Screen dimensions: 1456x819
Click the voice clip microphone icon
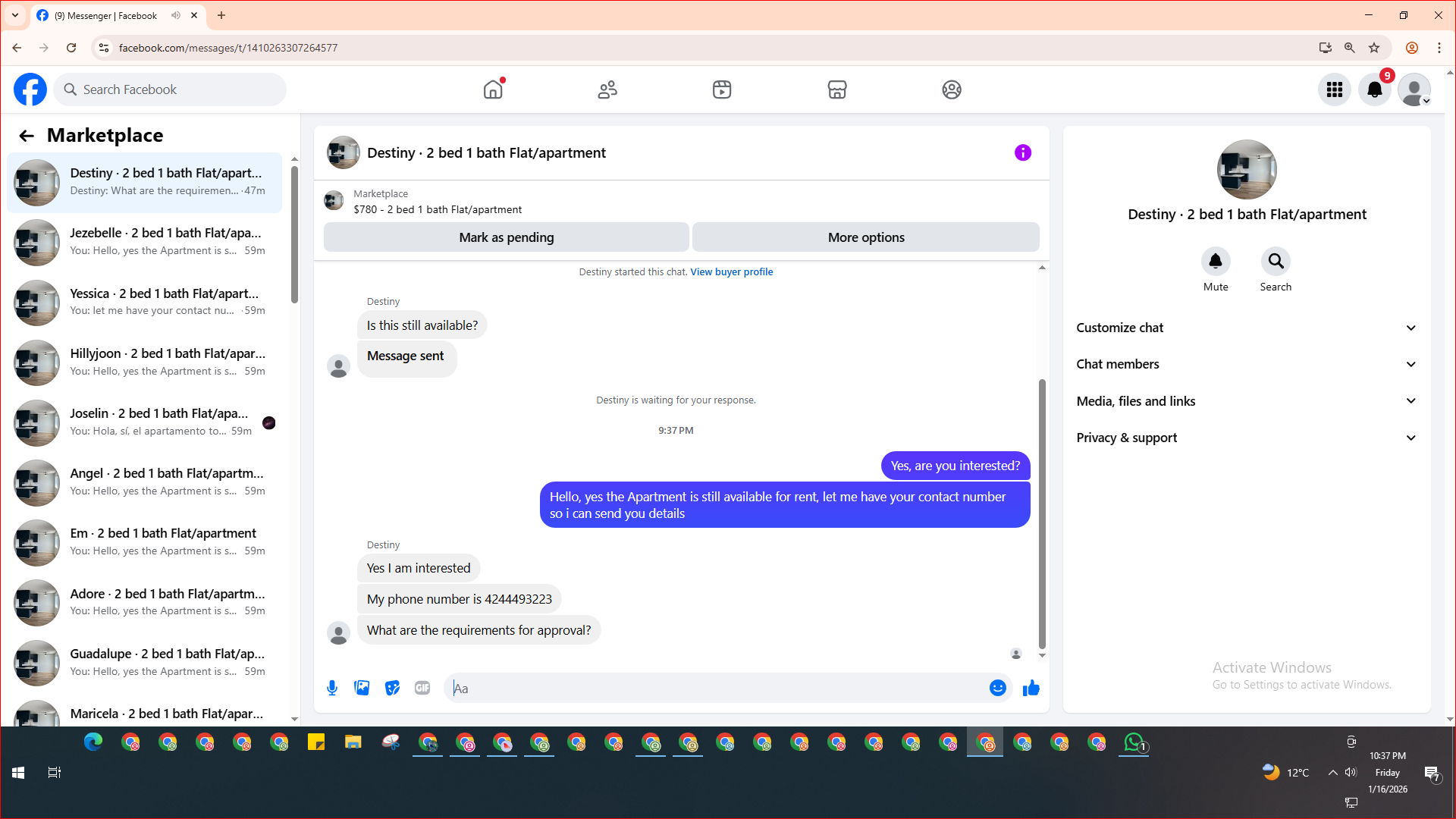[x=332, y=688]
